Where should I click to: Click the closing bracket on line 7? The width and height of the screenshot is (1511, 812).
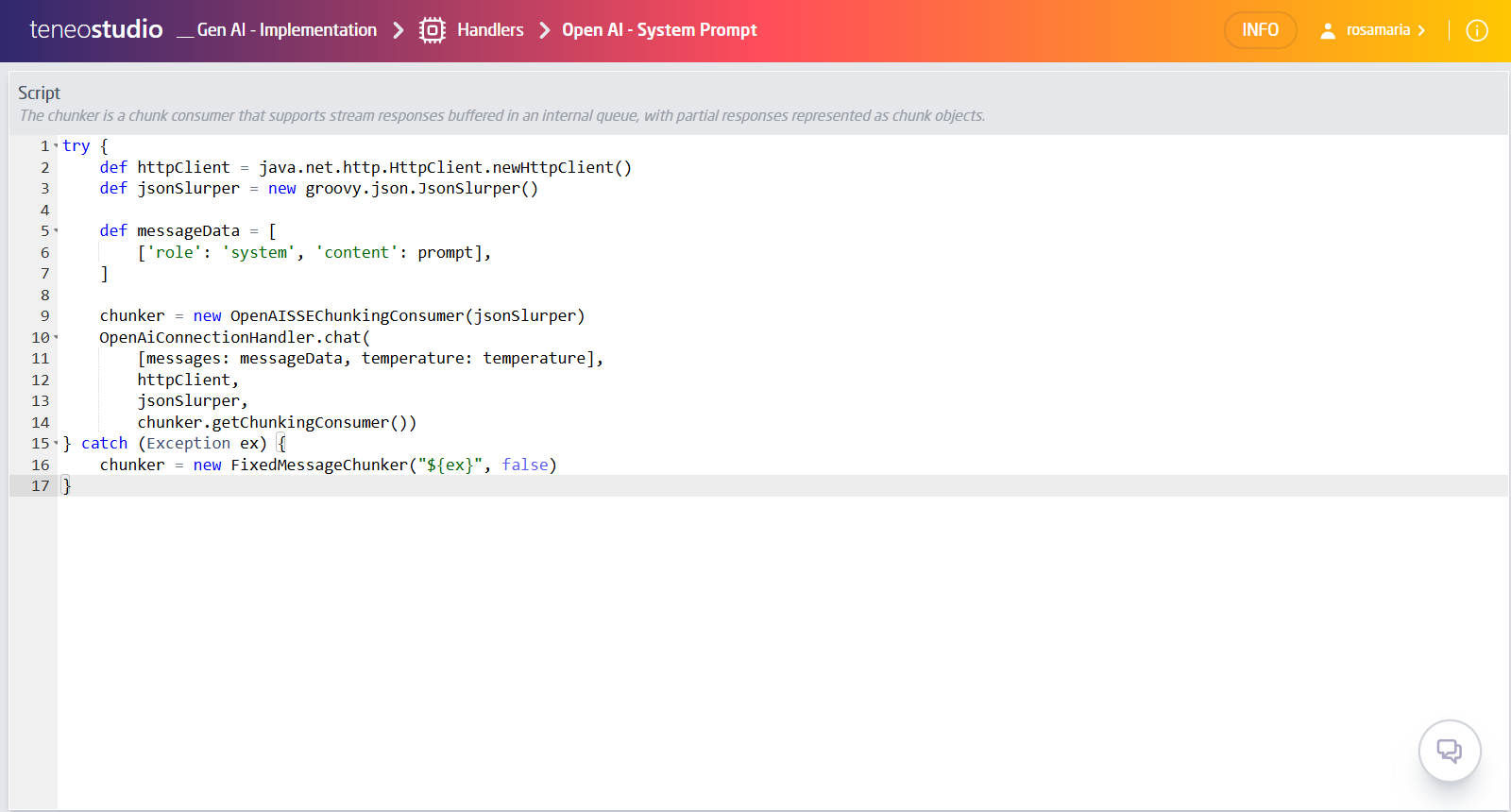click(104, 274)
